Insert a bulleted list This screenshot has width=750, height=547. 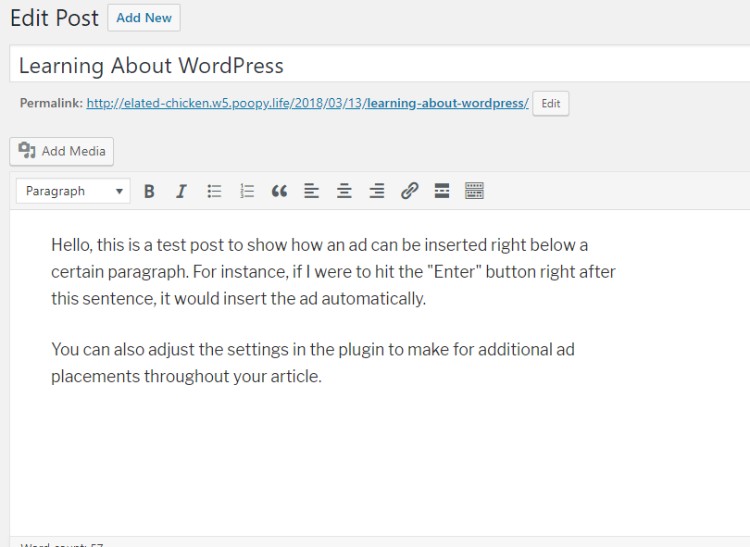pyautogui.click(x=214, y=191)
